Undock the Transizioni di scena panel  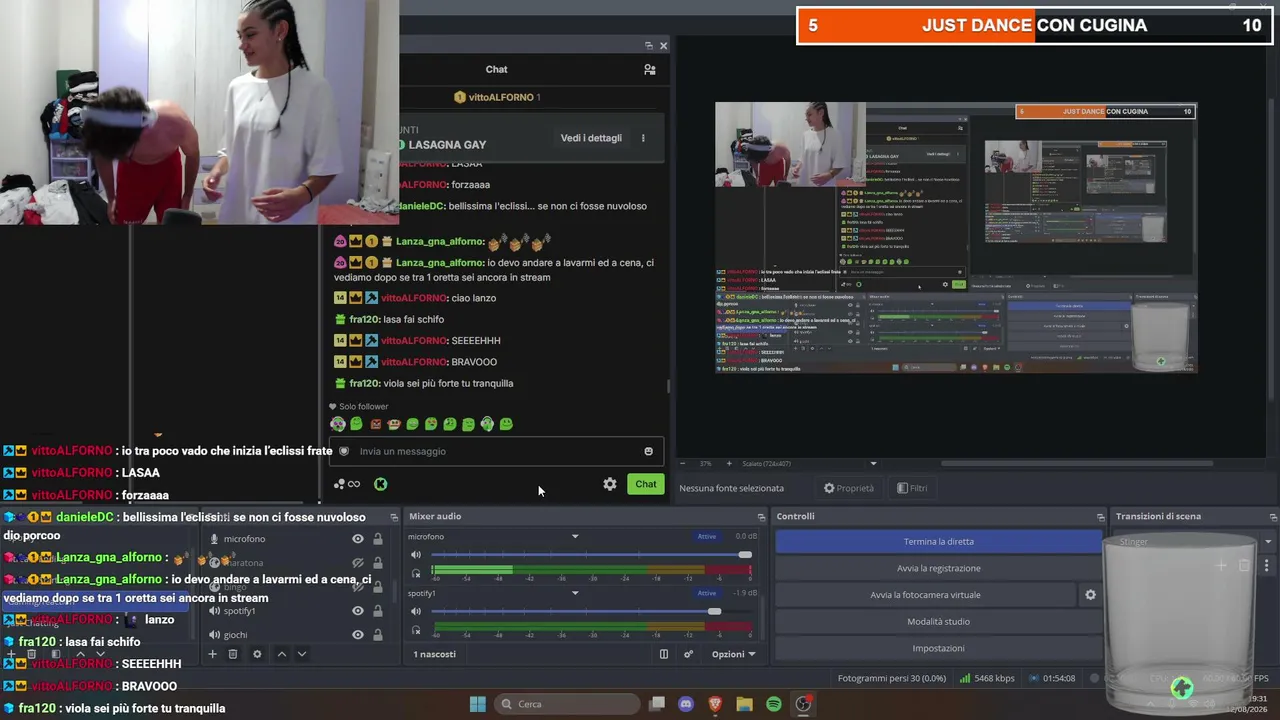[x=1273, y=517]
